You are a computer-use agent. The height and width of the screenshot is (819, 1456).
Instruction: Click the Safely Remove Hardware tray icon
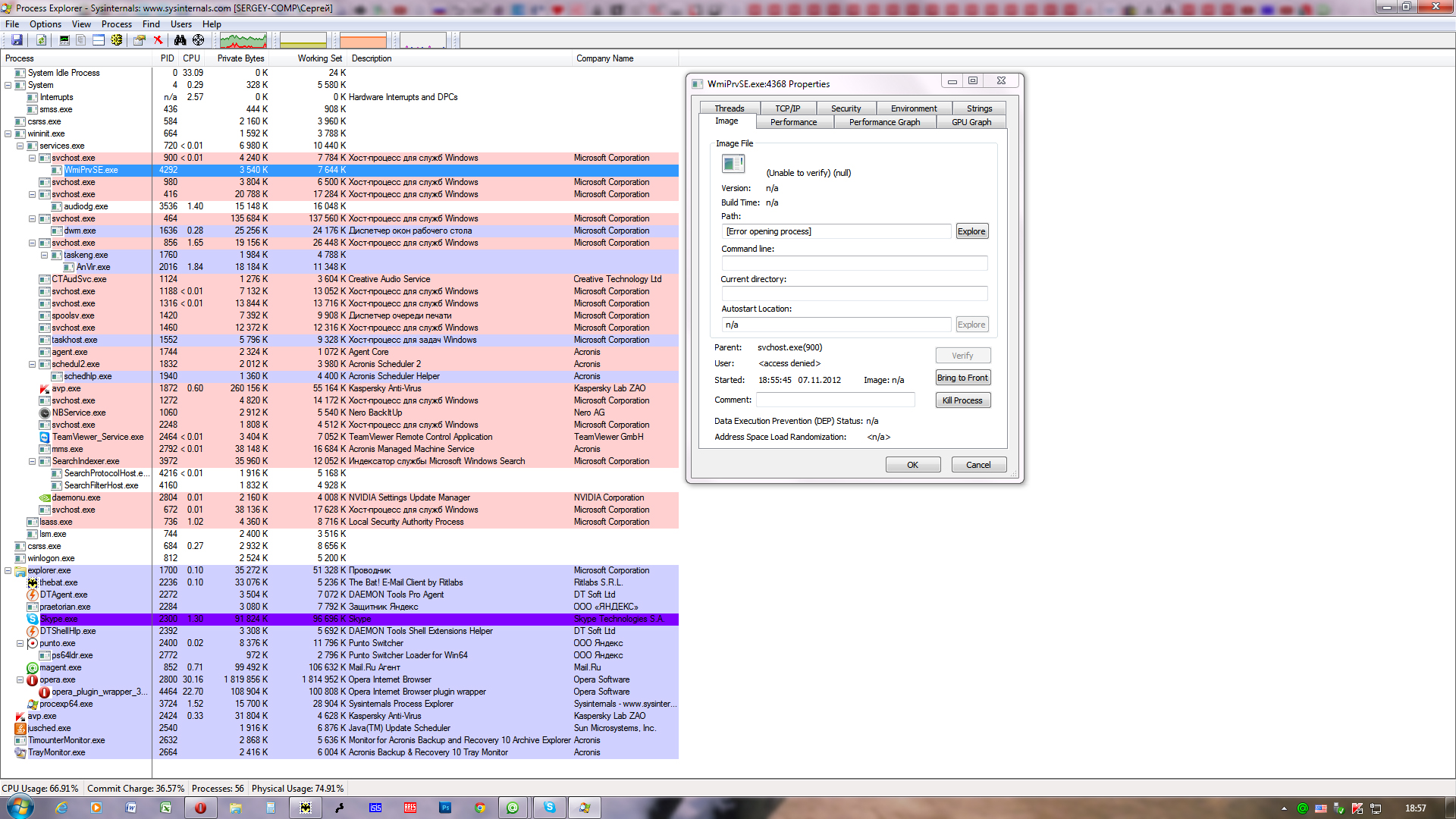click(1339, 808)
